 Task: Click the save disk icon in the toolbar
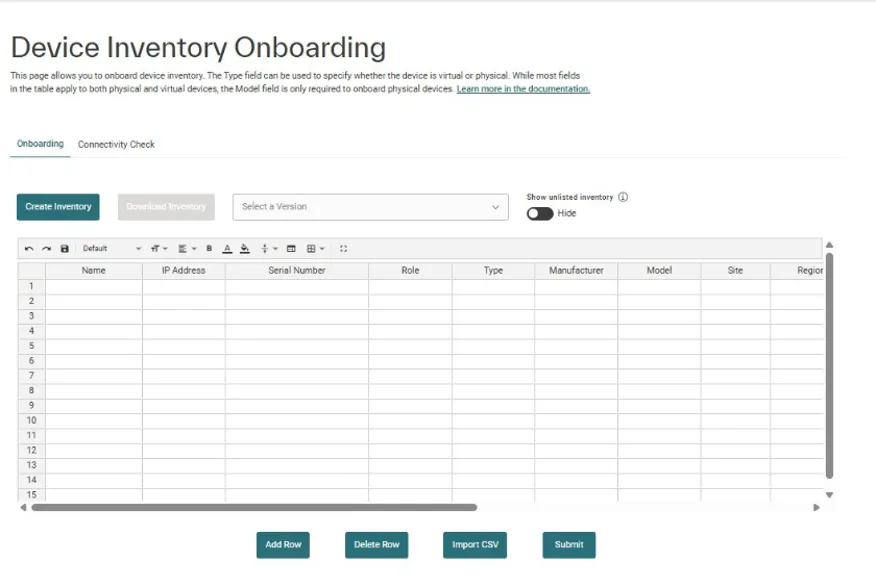tap(65, 249)
